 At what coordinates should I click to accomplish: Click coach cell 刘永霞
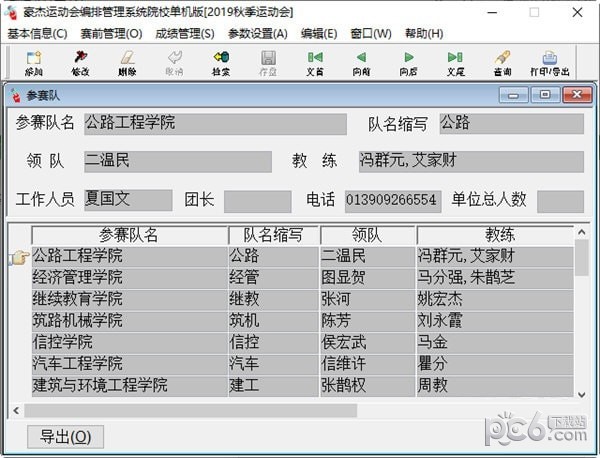pos(495,321)
